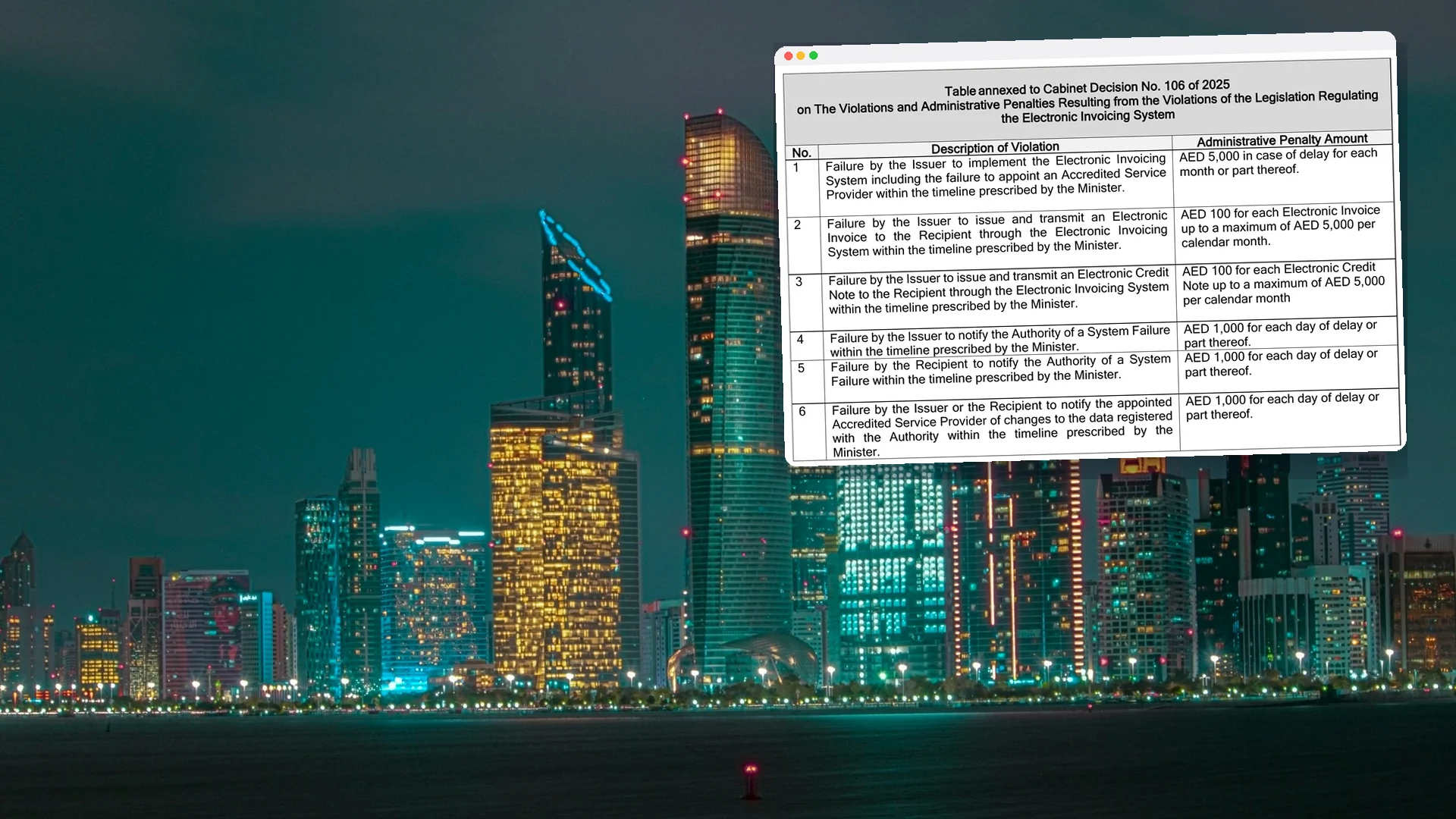Click the number 4 cell in table

800,340
